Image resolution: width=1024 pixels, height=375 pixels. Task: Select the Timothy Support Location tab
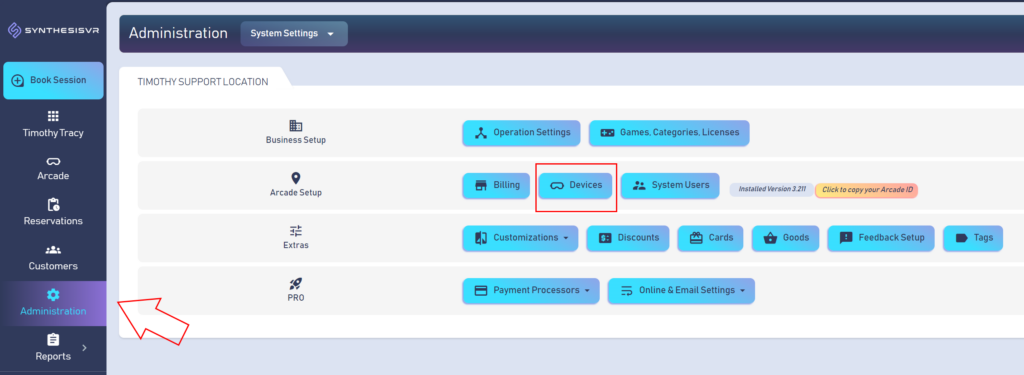coord(203,82)
